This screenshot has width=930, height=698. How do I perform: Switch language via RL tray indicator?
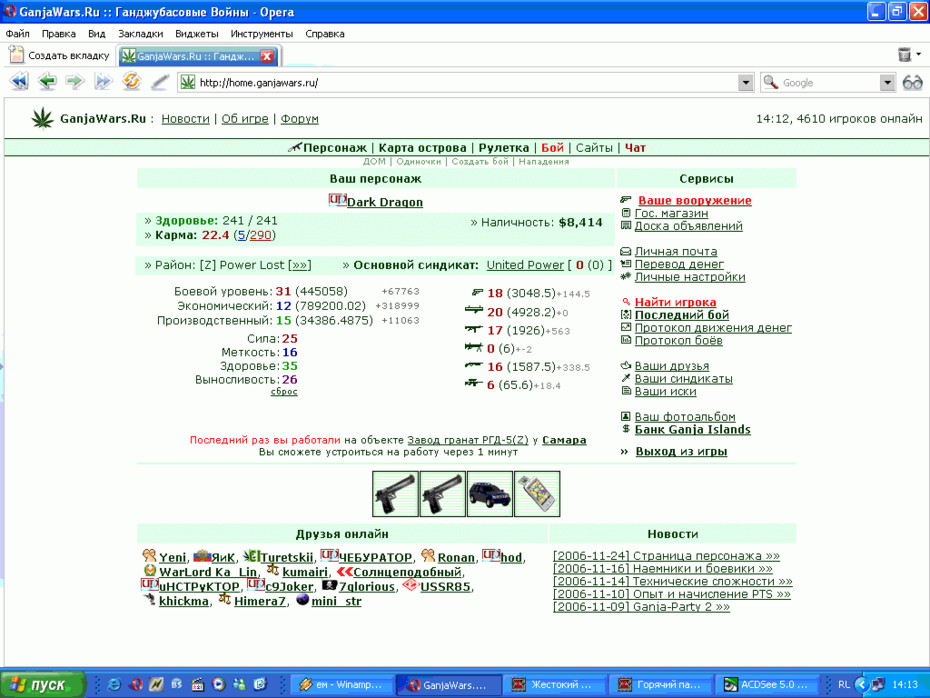point(843,684)
